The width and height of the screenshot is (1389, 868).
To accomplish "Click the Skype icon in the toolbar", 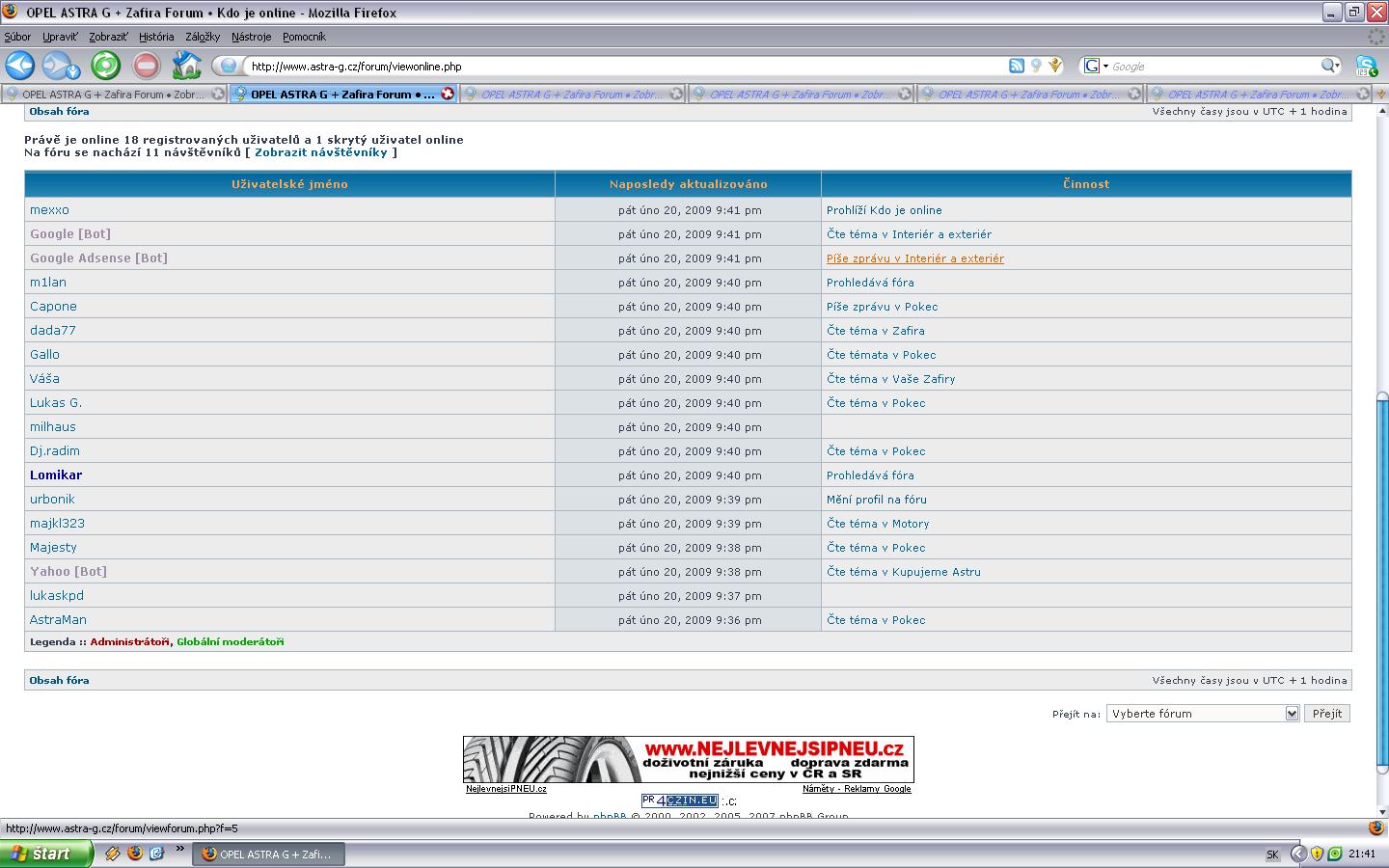I will 1366,66.
